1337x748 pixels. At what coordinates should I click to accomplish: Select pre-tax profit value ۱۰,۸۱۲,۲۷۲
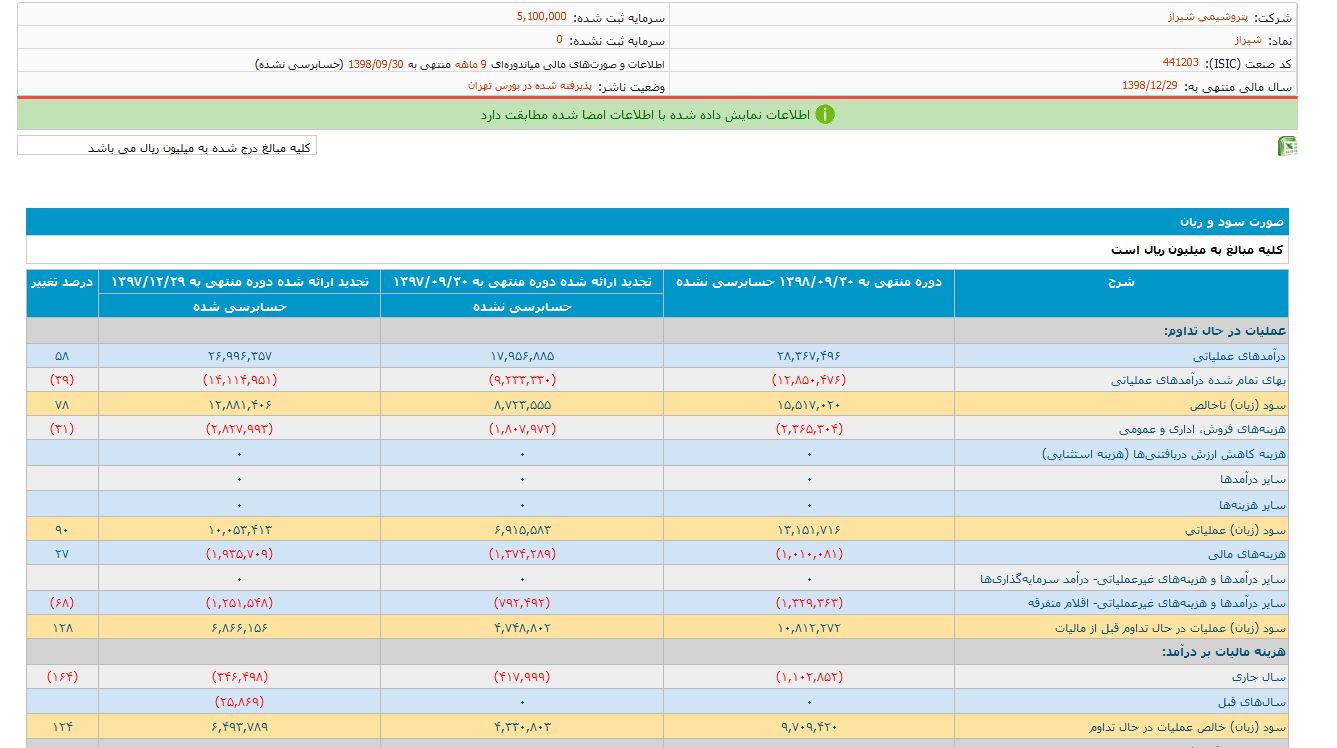(x=809, y=628)
